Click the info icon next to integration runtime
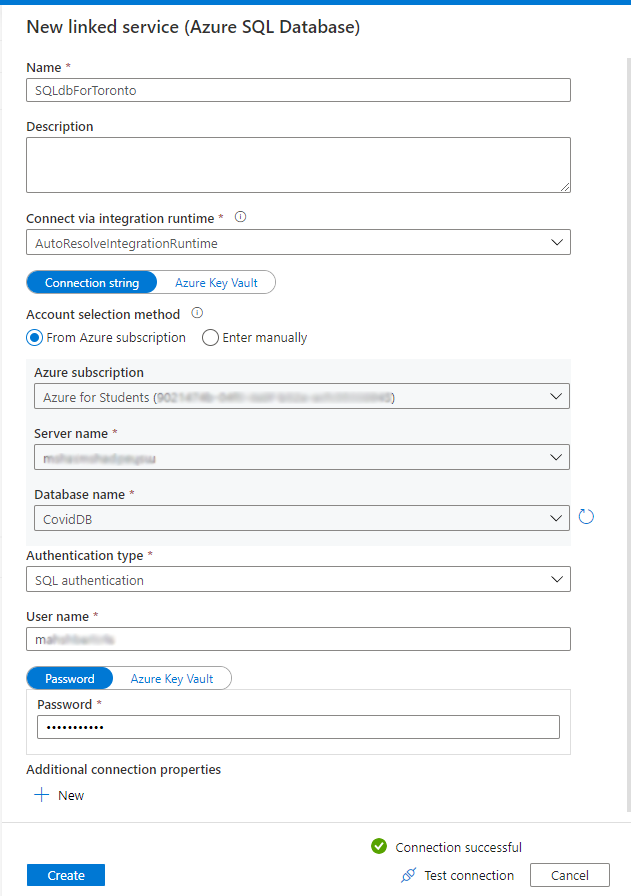Viewport: 631px width, 896px height. [240, 216]
